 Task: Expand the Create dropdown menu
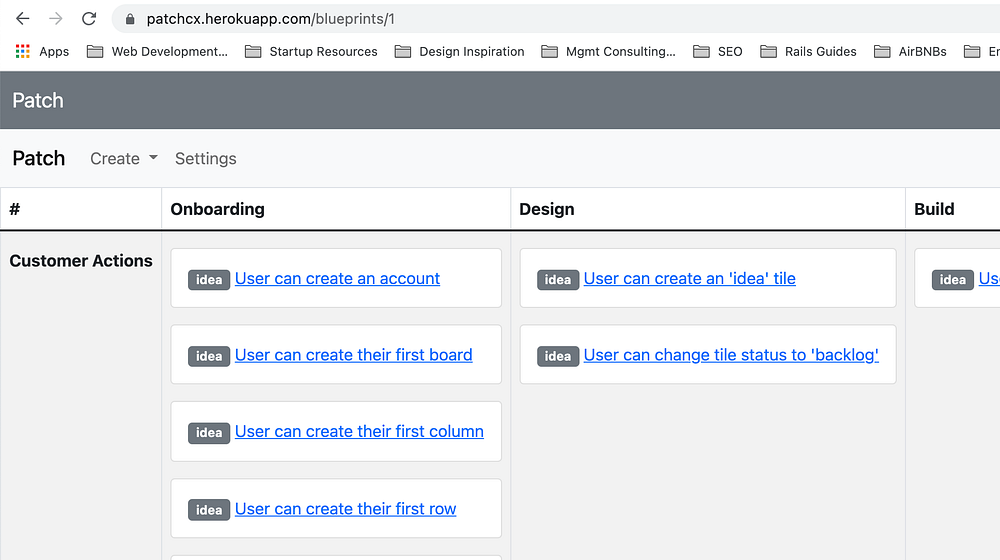click(124, 158)
